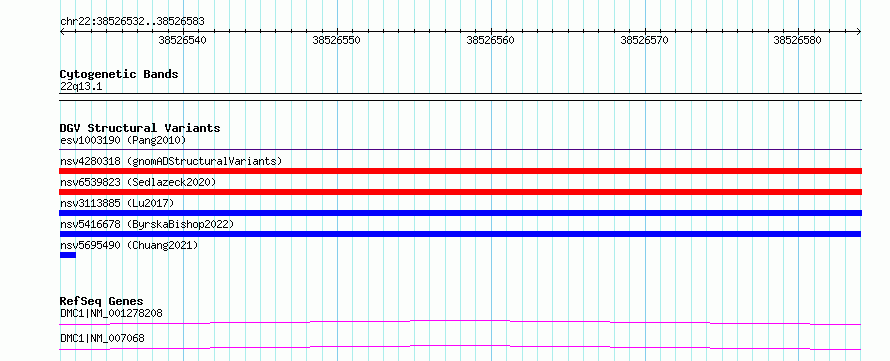This screenshot has height=361, width=890.
Task: Click the short blue nsv5695490 bar
Action: [x=68, y=255]
